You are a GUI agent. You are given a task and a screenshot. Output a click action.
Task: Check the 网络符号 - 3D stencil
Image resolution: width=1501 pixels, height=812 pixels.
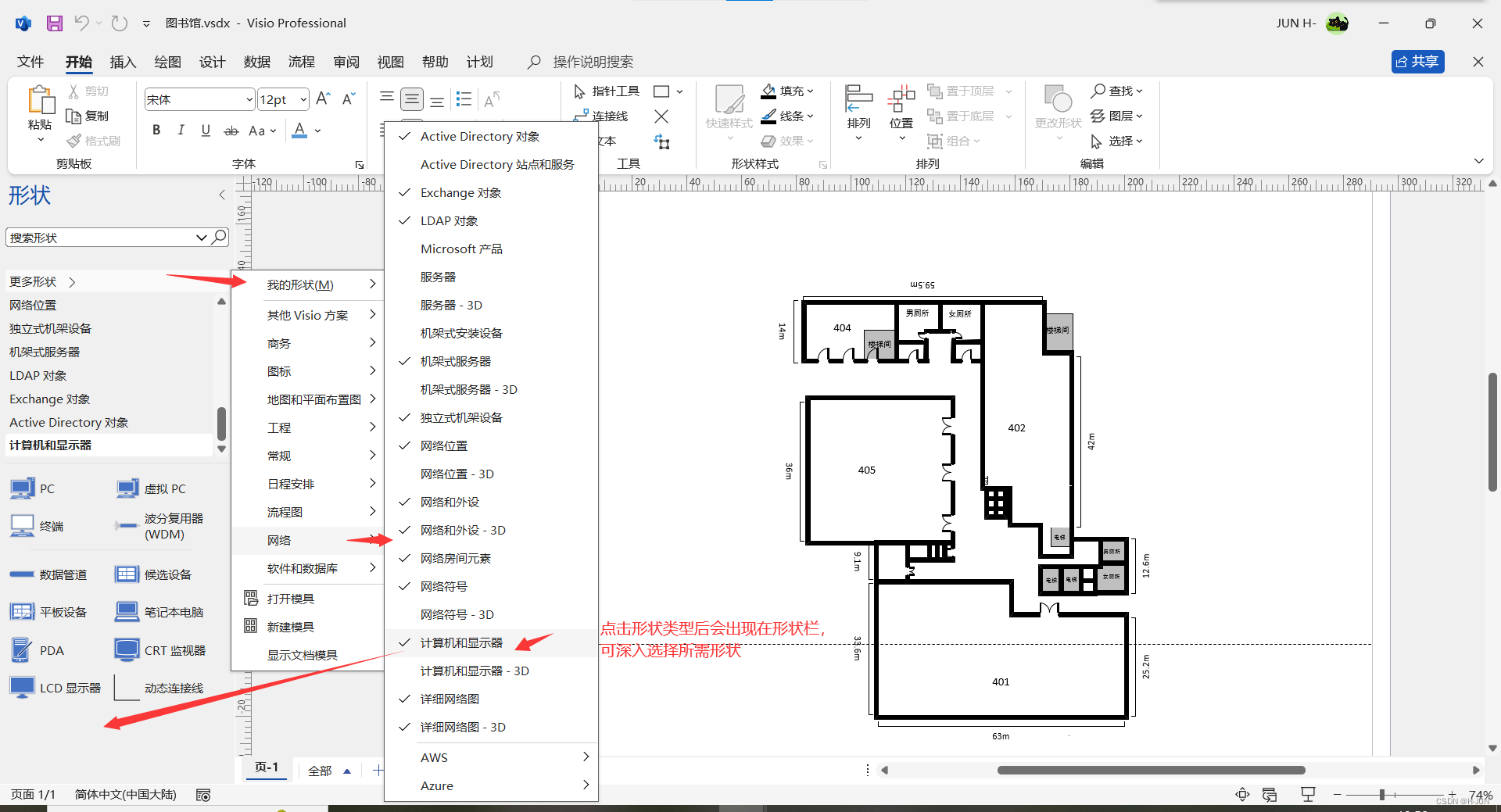point(492,614)
